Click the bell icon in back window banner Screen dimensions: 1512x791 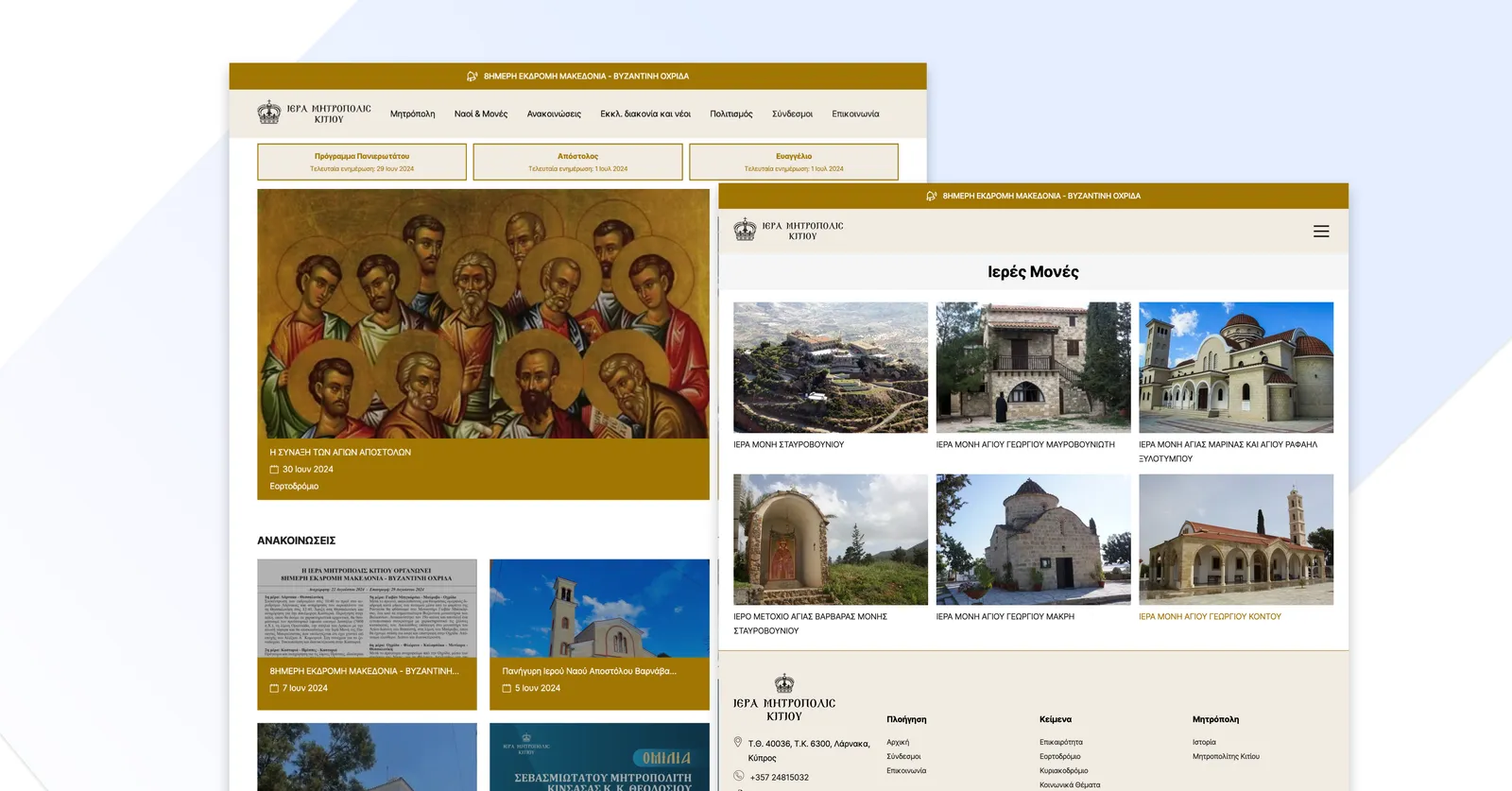point(472,77)
